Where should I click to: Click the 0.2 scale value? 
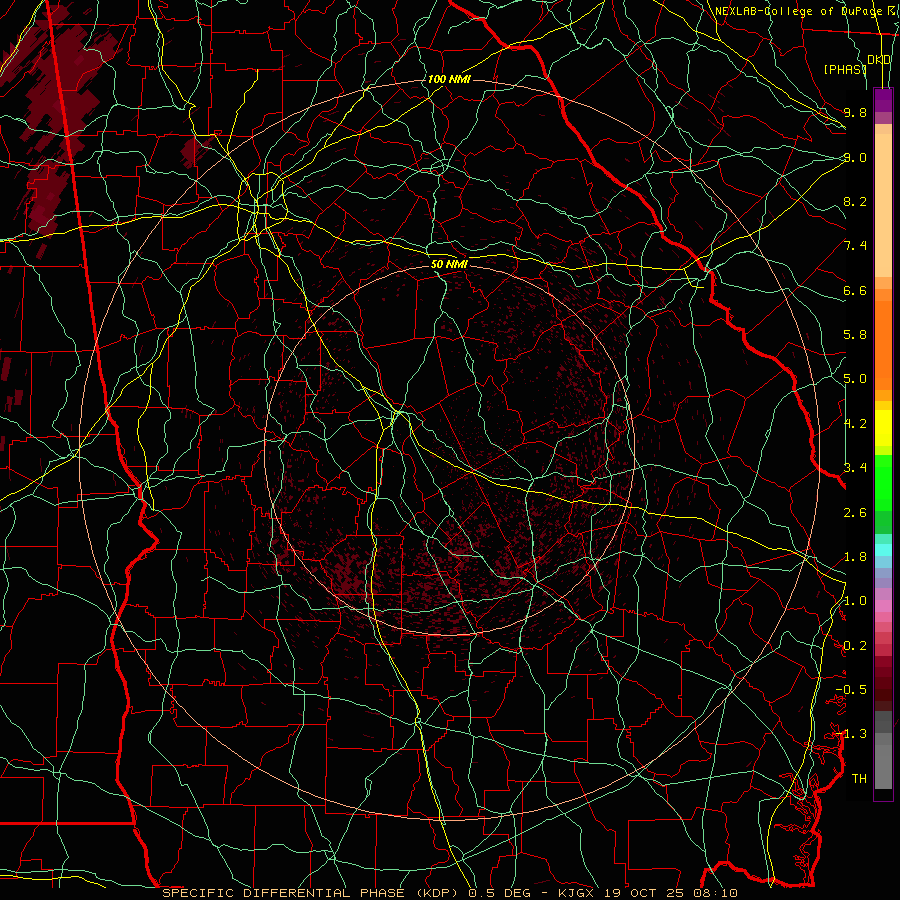pyautogui.click(x=855, y=646)
